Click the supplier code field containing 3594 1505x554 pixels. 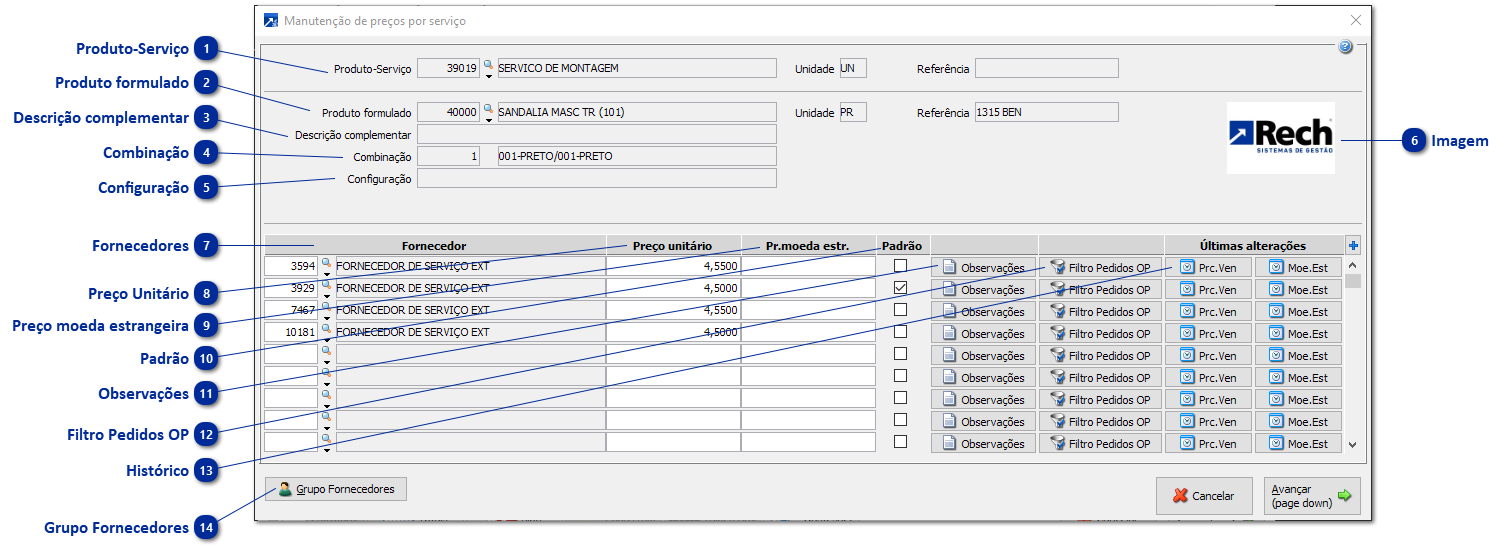[x=291, y=266]
